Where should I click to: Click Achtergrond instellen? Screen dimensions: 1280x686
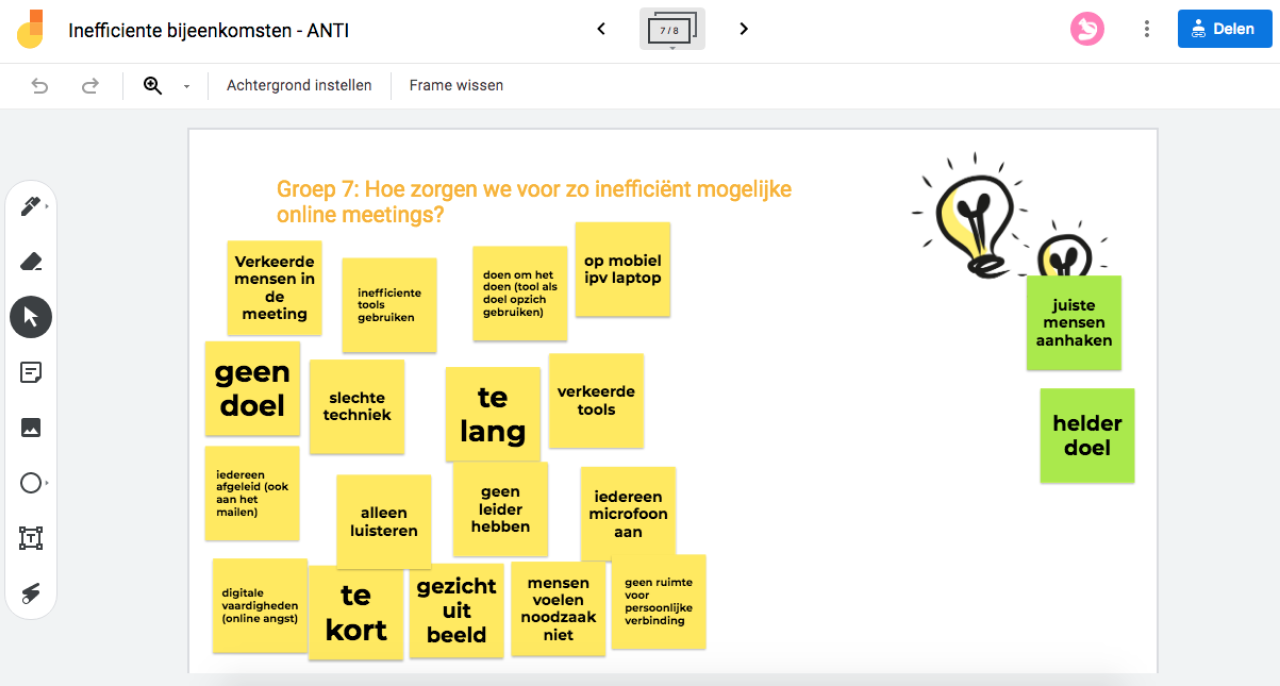pos(299,86)
